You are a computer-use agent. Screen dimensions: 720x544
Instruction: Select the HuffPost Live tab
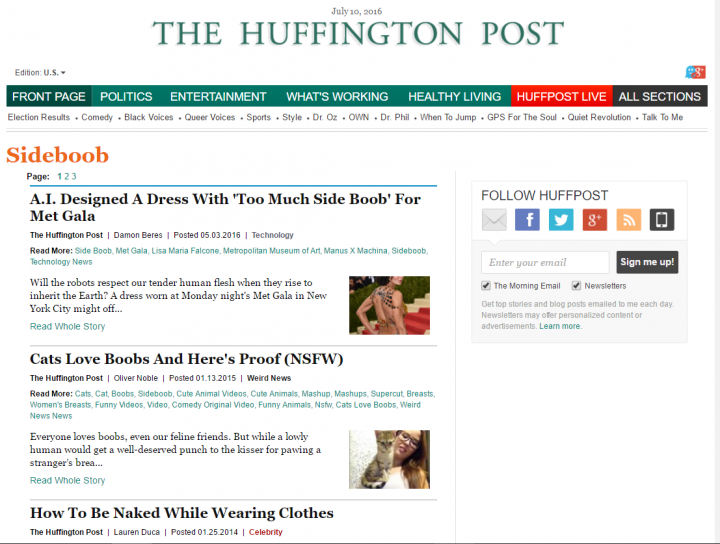(560, 97)
